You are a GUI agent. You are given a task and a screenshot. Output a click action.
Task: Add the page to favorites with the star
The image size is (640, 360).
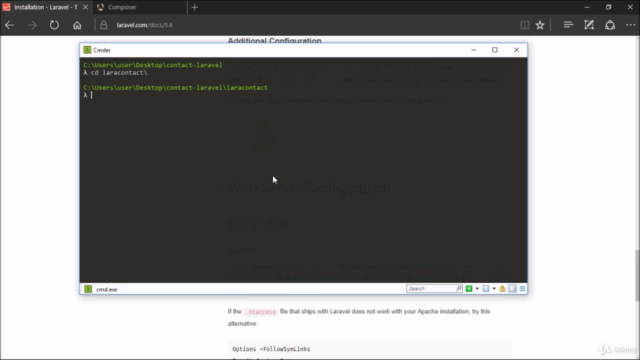[x=540, y=25]
